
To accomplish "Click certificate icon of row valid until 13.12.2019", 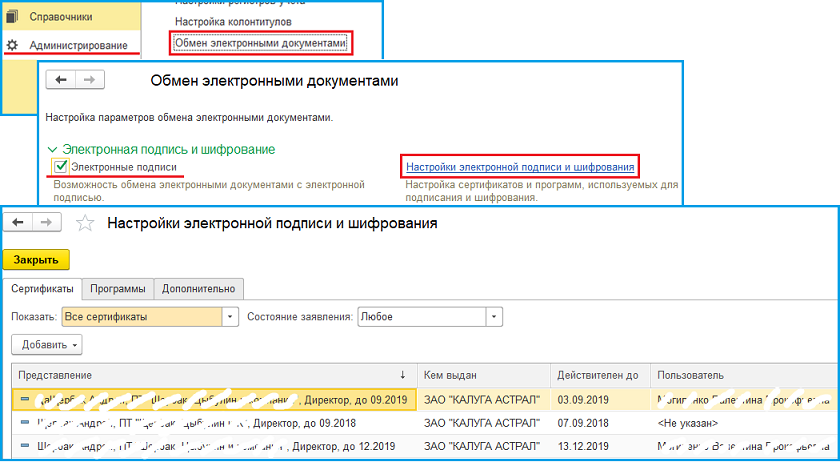I will pyautogui.click(x=24, y=444).
